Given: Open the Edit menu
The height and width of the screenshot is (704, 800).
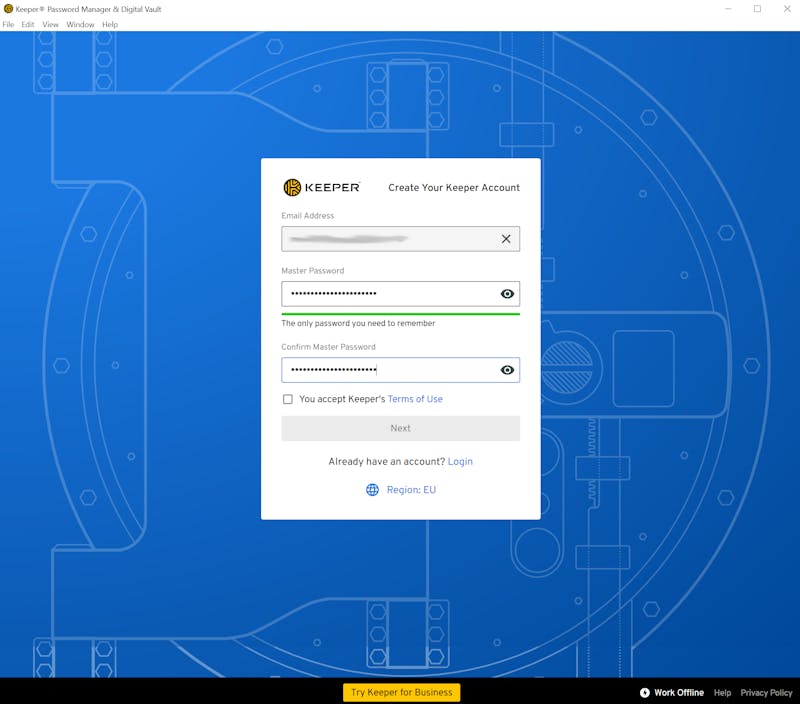Looking at the screenshot, I should pyautogui.click(x=28, y=24).
